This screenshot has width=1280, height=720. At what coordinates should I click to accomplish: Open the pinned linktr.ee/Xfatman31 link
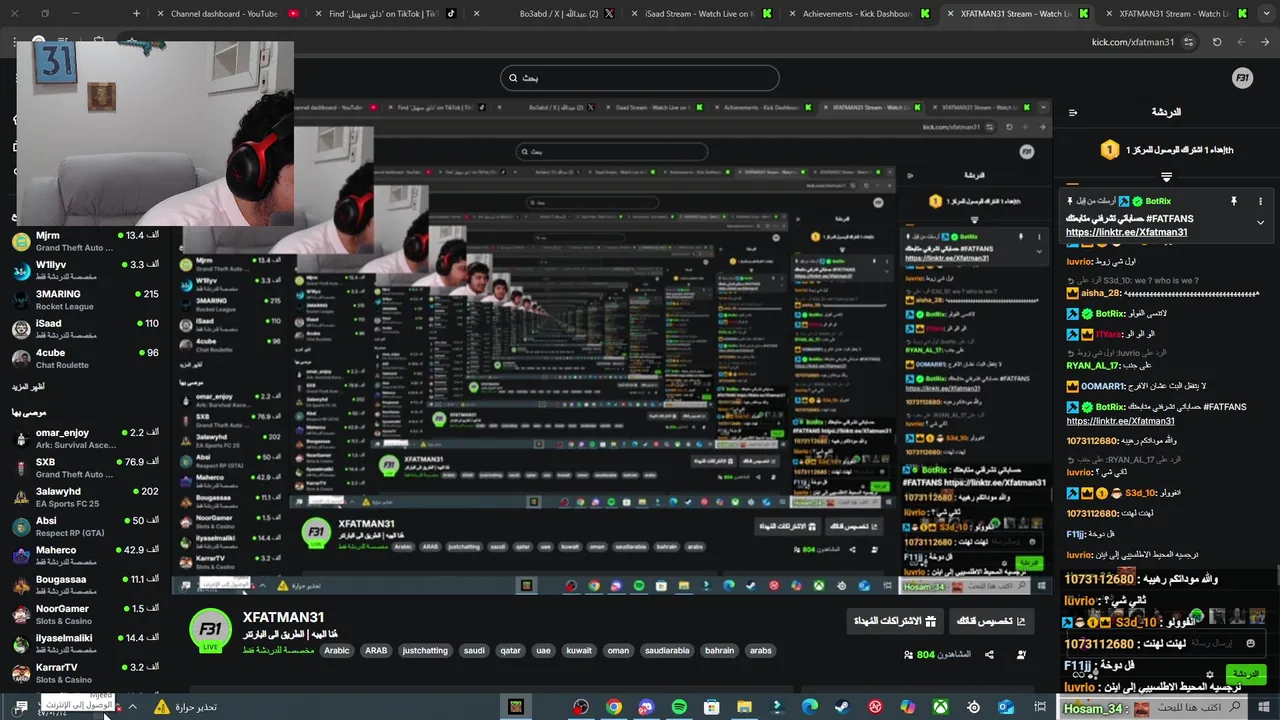pos(1126,232)
